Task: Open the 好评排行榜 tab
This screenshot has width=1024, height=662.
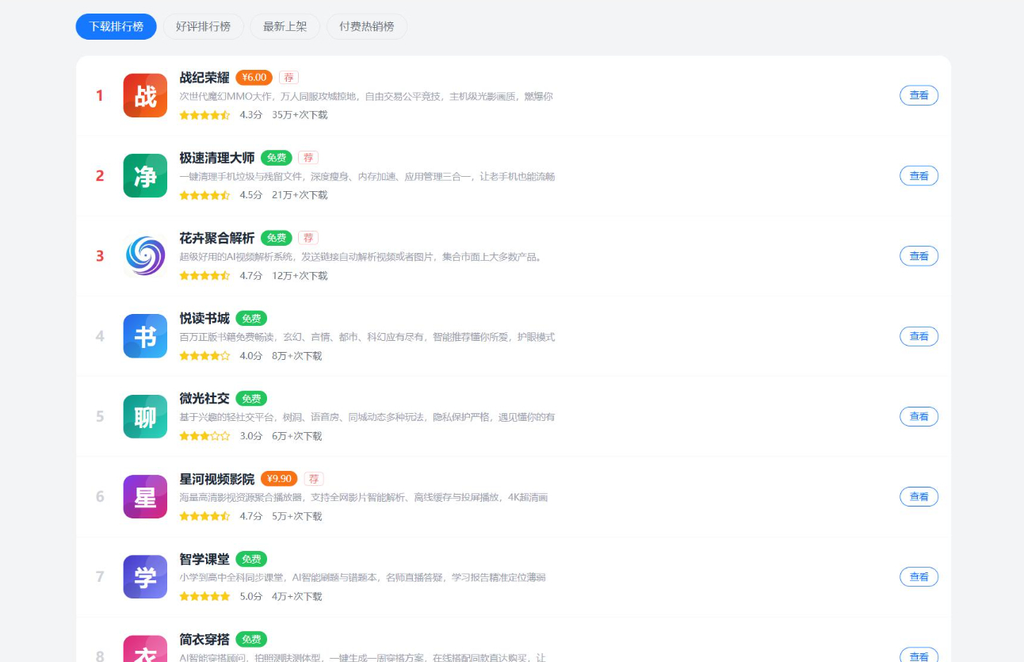Action: coord(203,27)
